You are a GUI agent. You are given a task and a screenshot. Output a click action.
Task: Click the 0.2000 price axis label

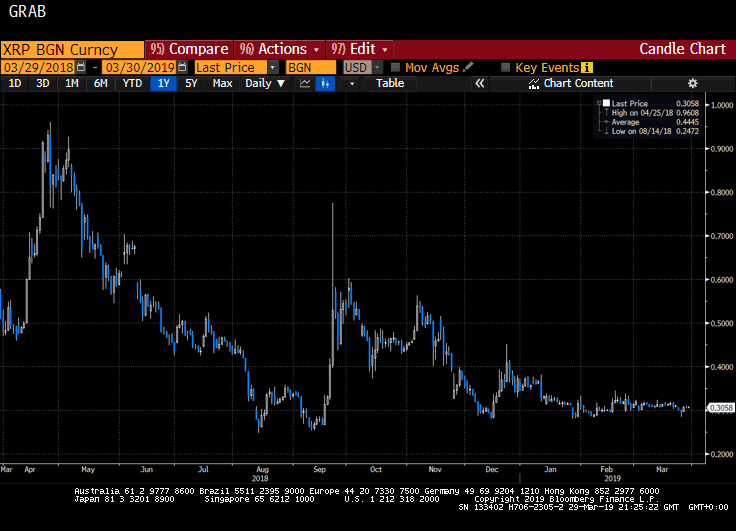[x=722, y=454]
